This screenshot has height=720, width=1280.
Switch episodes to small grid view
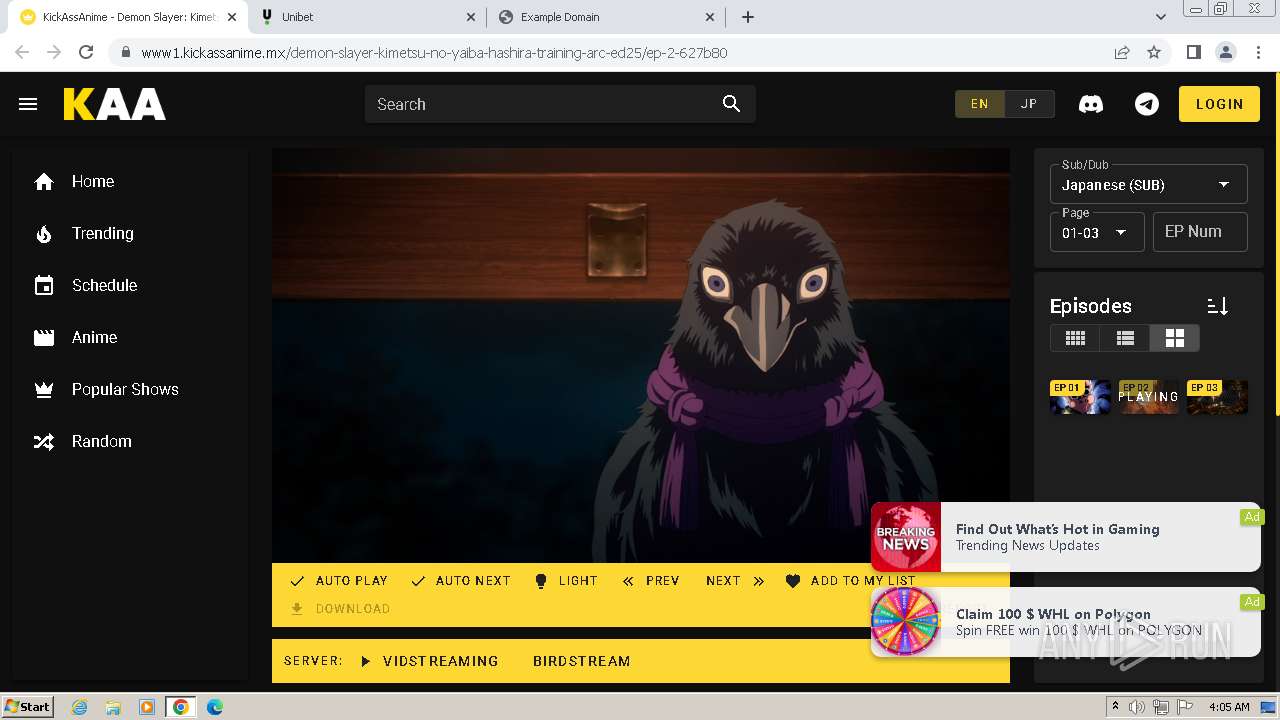click(1075, 338)
